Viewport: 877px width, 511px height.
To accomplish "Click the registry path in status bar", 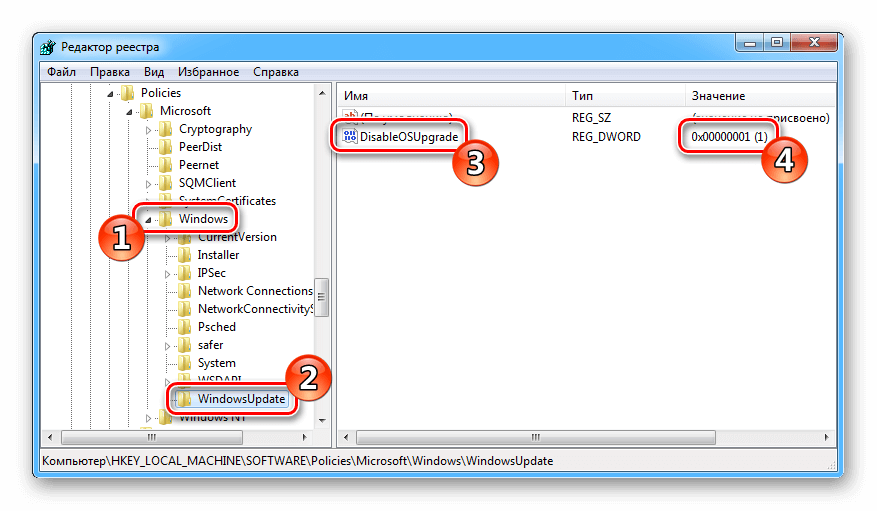I will tap(298, 461).
